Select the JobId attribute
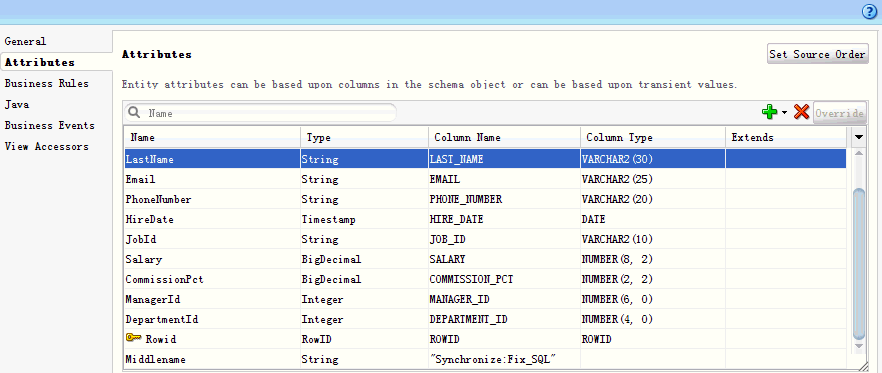Screen dimensions: 882x373 point(141,240)
